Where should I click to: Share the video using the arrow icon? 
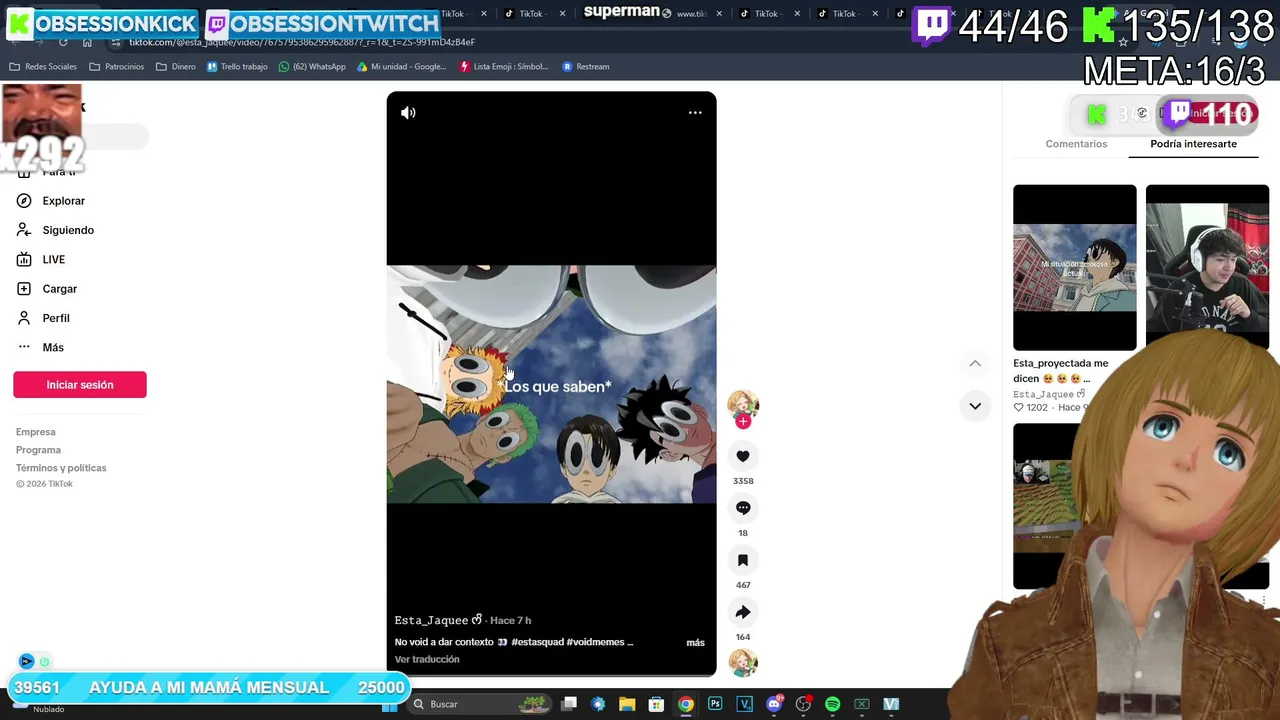[x=743, y=612]
